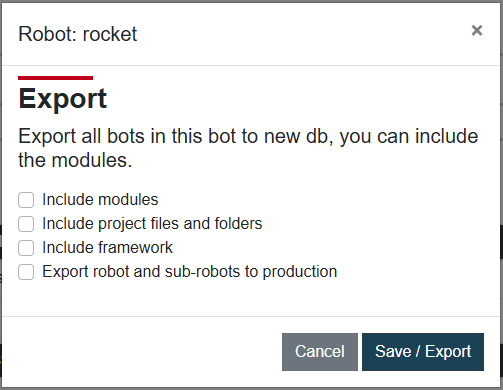Select "Include project files and folders" label

152,224
